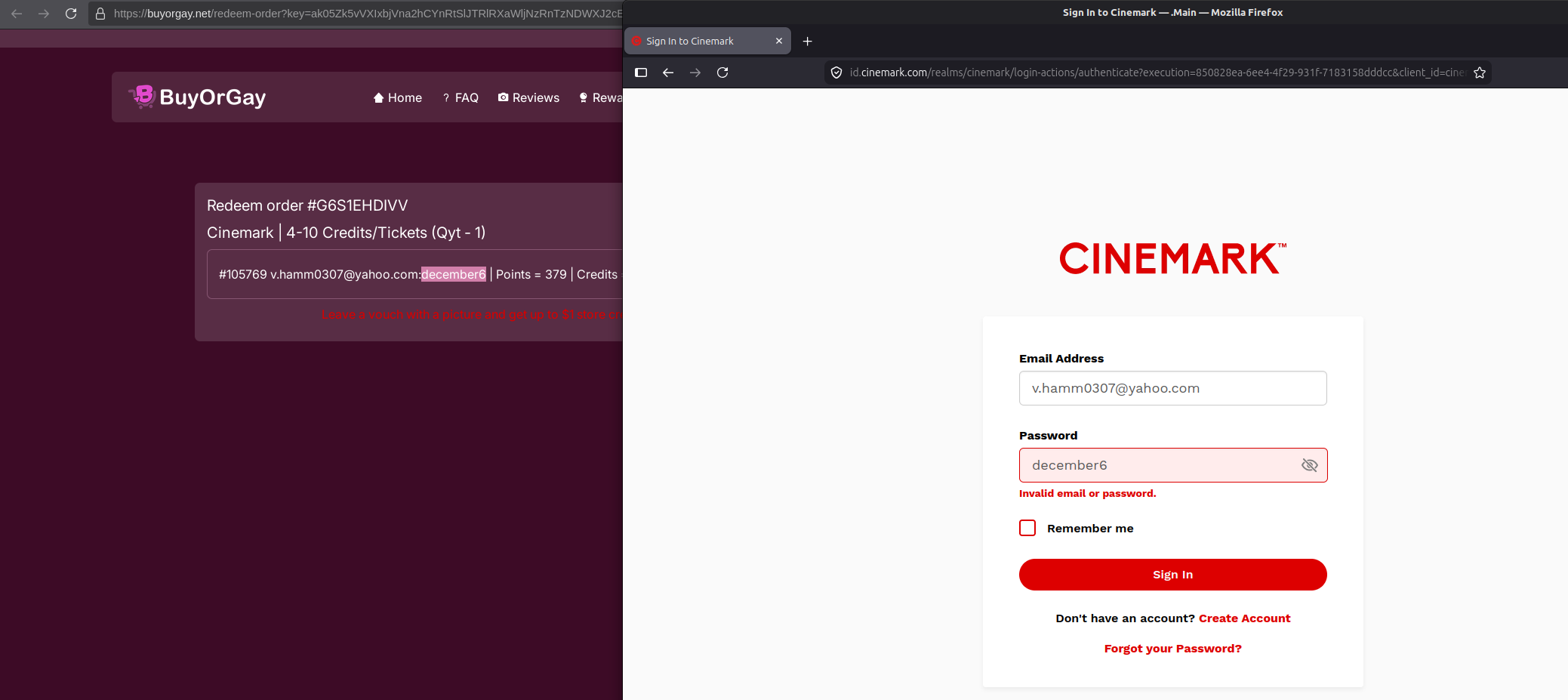Close the 'Sign In to Cinemark' tab
The height and width of the screenshot is (700, 1568).
point(779,41)
